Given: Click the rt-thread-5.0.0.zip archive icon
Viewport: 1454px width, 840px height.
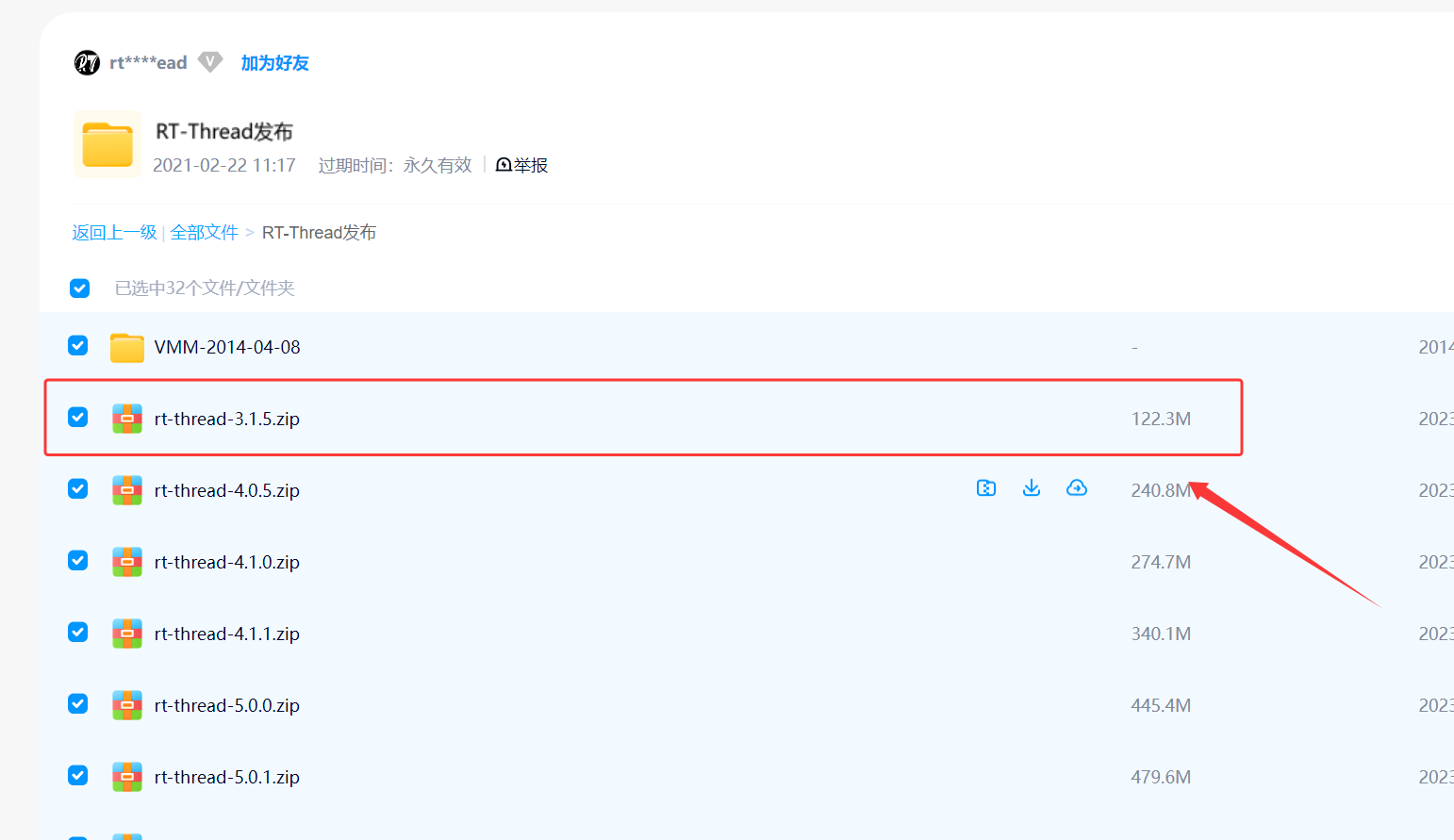Looking at the screenshot, I should 126,705.
